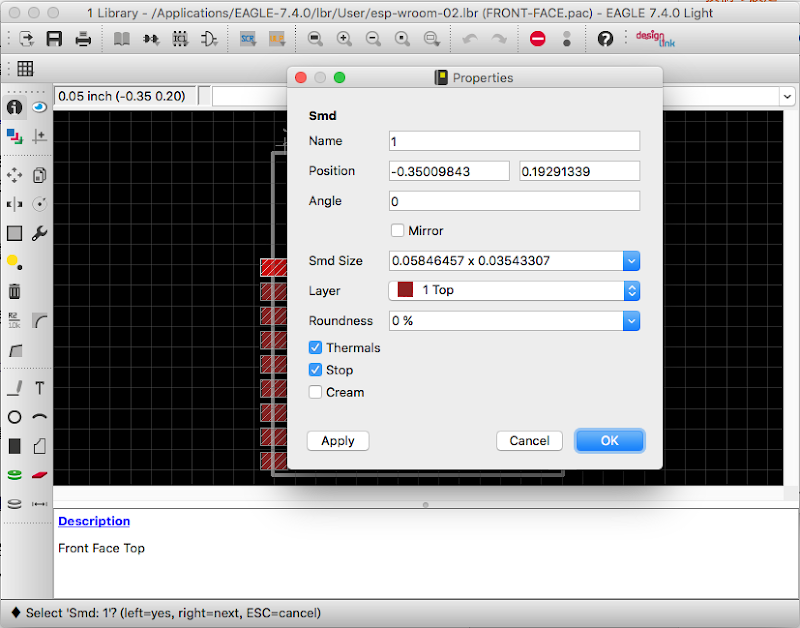The height and width of the screenshot is (628, 800).
Task: Click the Redraw zoom icon
Action: coord(403,39)
